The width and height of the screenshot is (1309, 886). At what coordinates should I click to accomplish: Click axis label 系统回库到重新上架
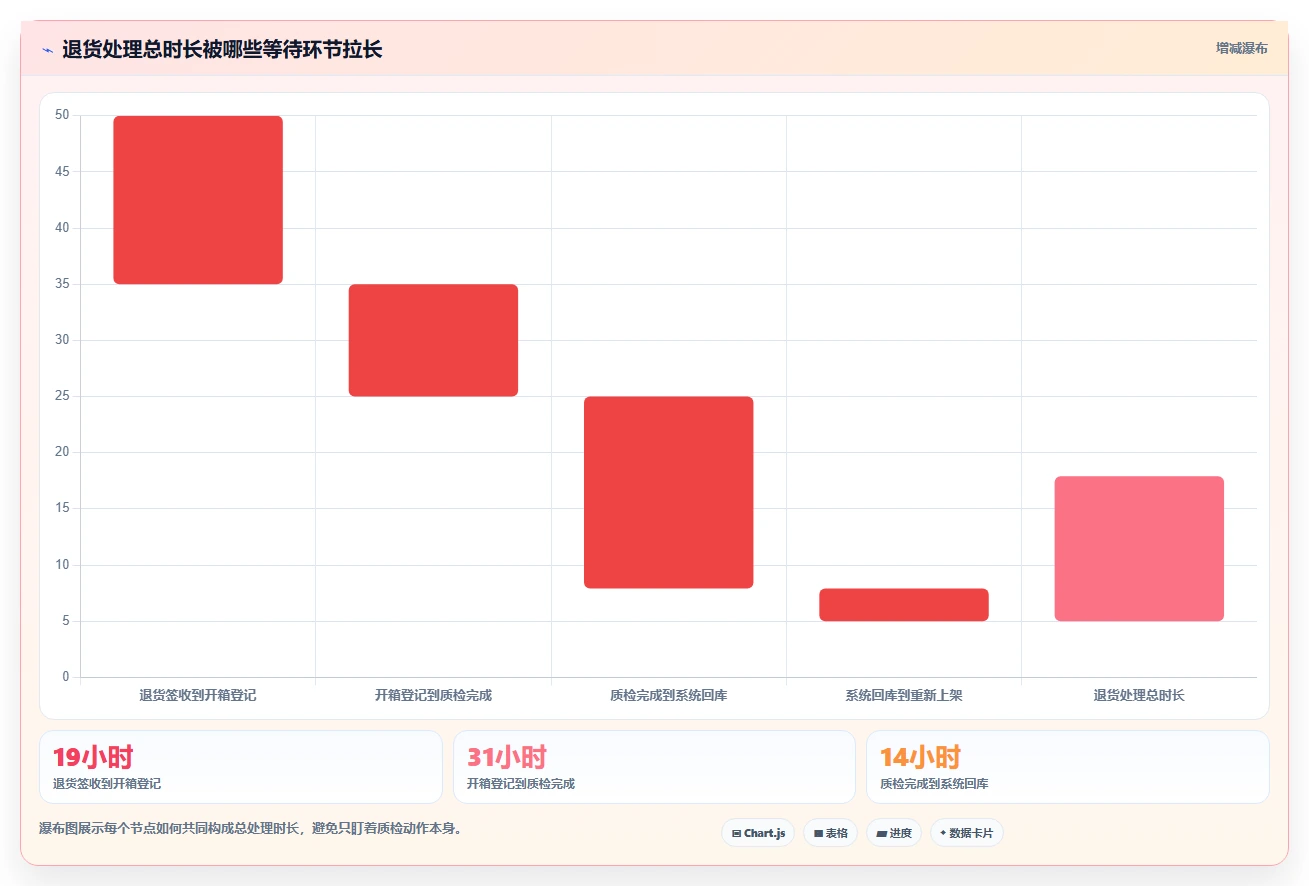pyautogui.click(x=904, y=695)
